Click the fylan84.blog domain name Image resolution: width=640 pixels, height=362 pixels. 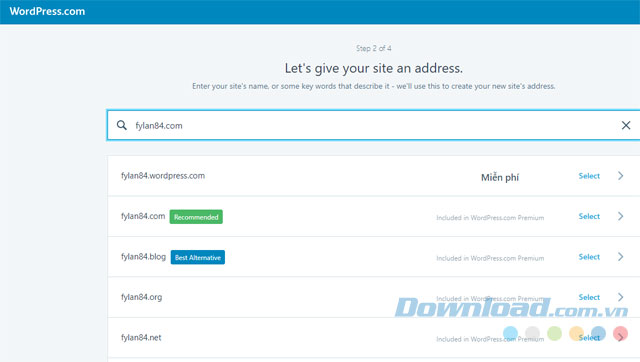tap(143, 257)
